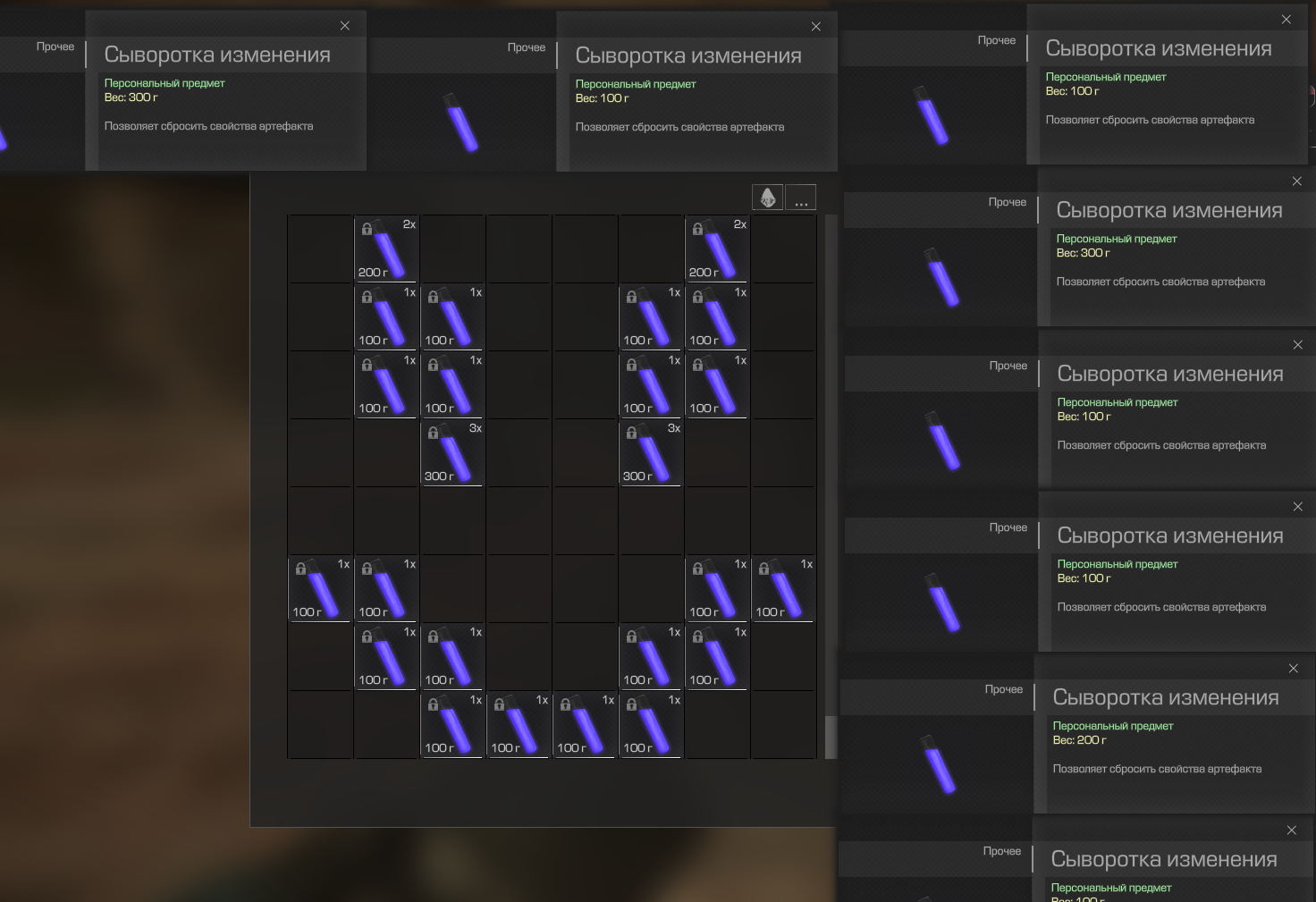Close the 300 г tooltip above the inventory

tap(344, 26)
